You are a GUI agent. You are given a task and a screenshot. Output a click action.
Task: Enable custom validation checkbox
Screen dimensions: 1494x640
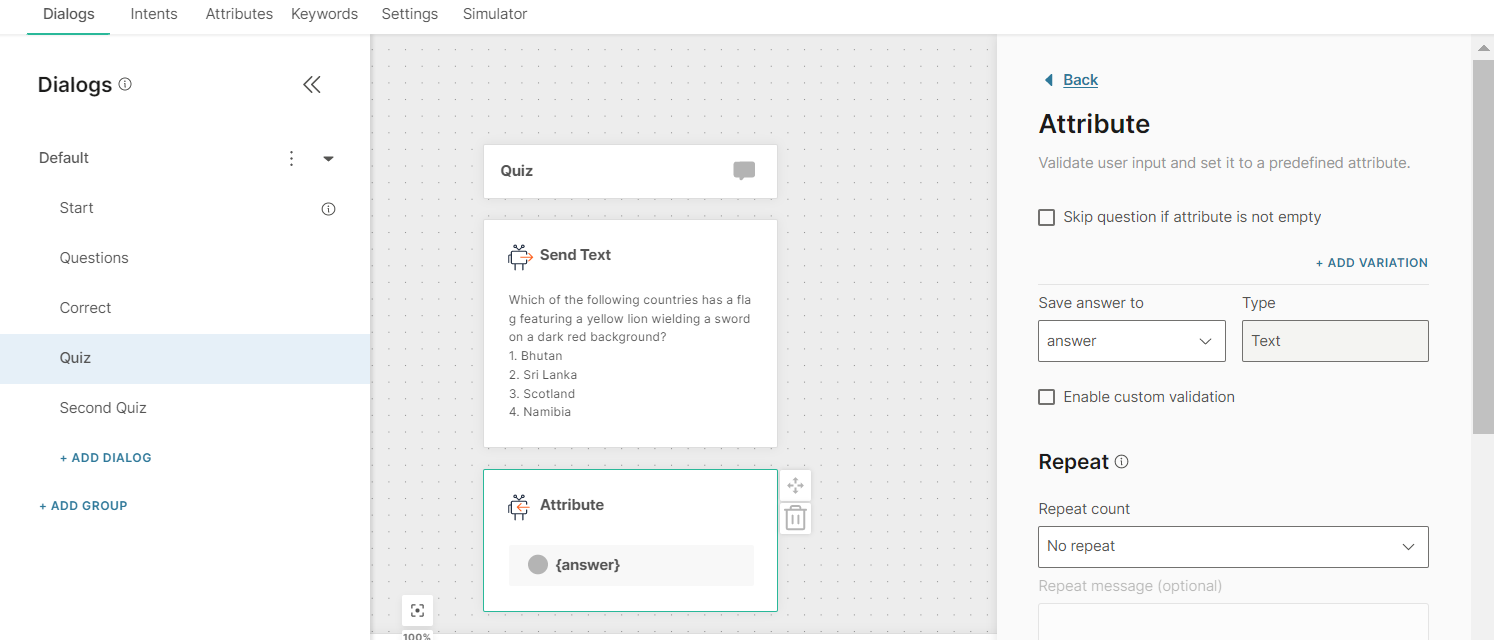1047,397
